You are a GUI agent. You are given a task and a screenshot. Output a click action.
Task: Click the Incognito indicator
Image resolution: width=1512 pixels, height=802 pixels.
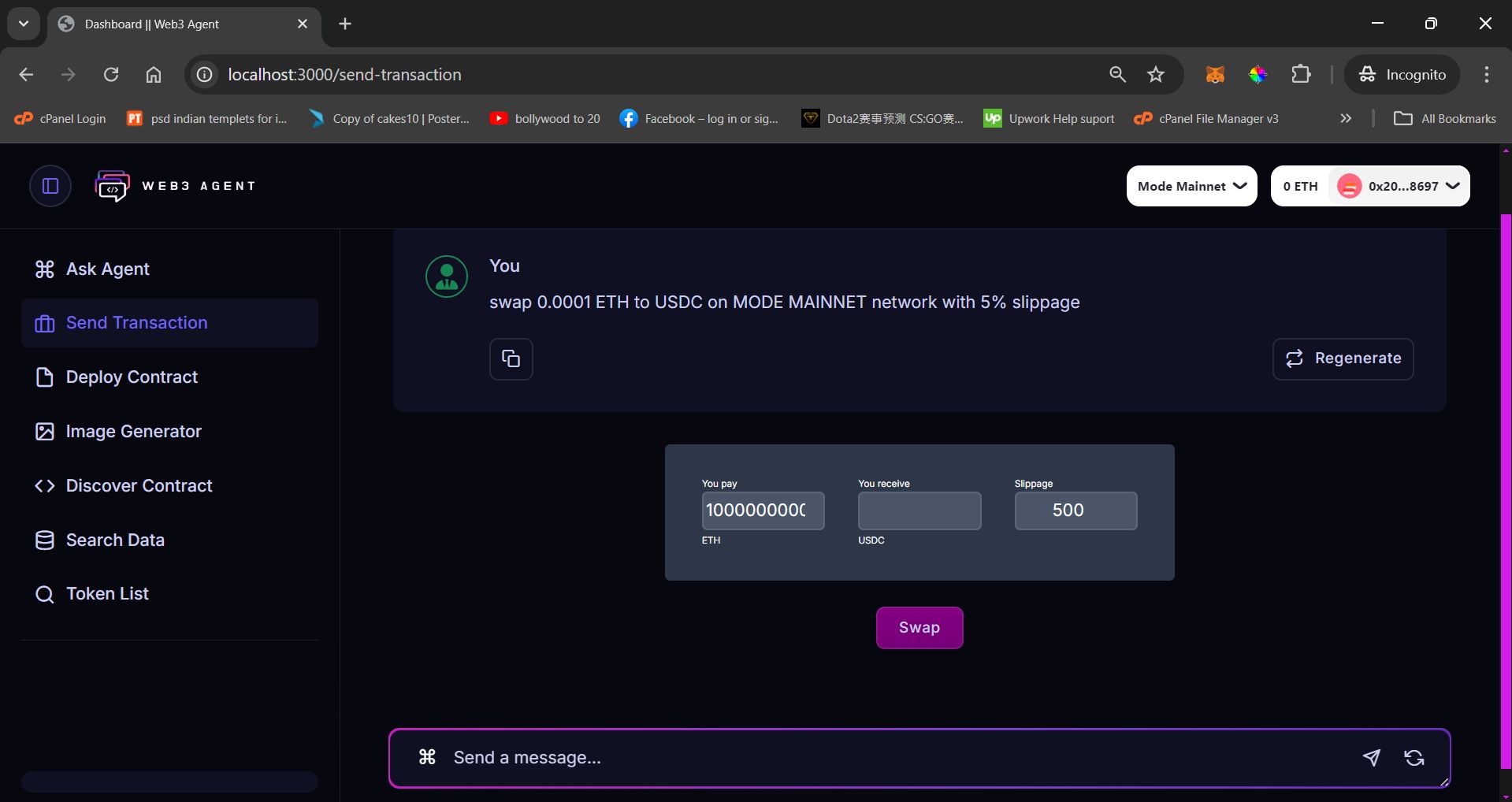point(1402,75)
